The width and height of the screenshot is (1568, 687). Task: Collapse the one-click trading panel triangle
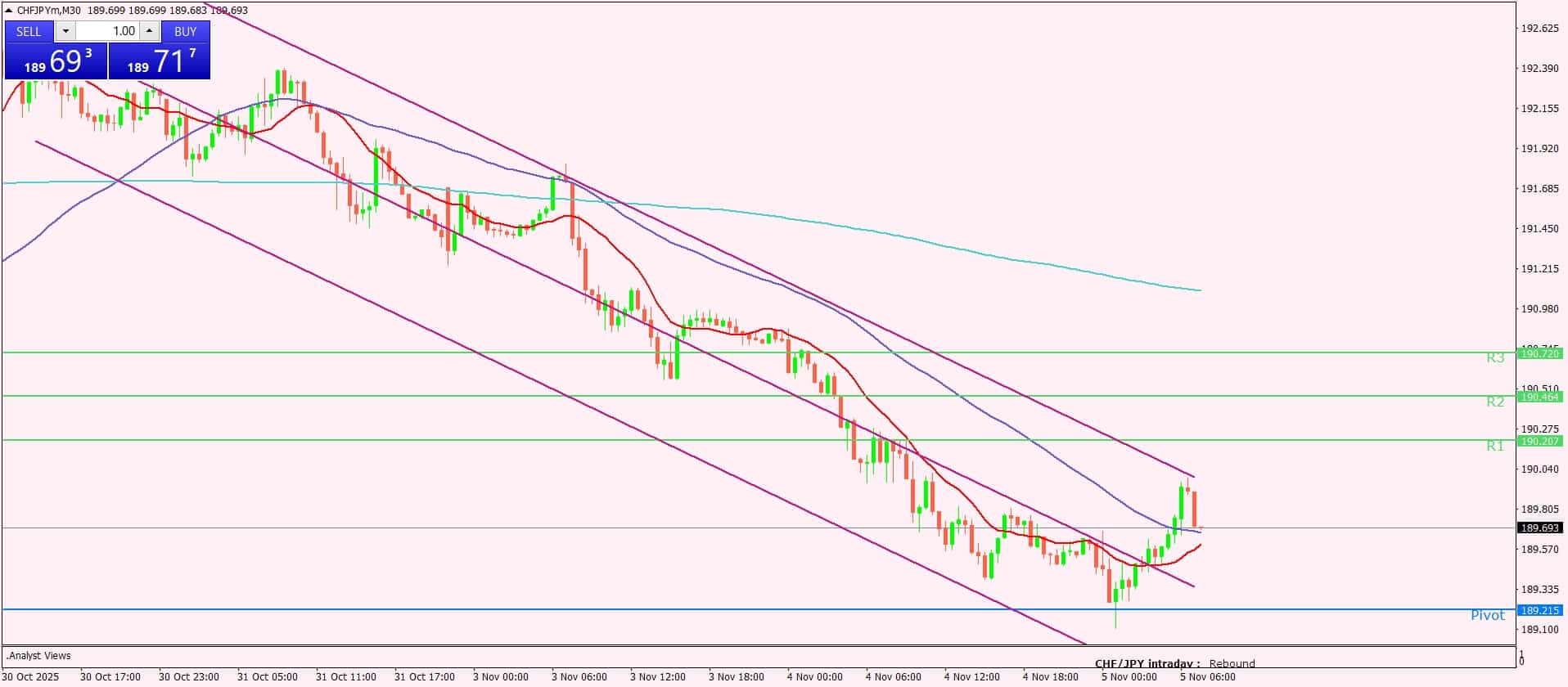coord(8,10)
